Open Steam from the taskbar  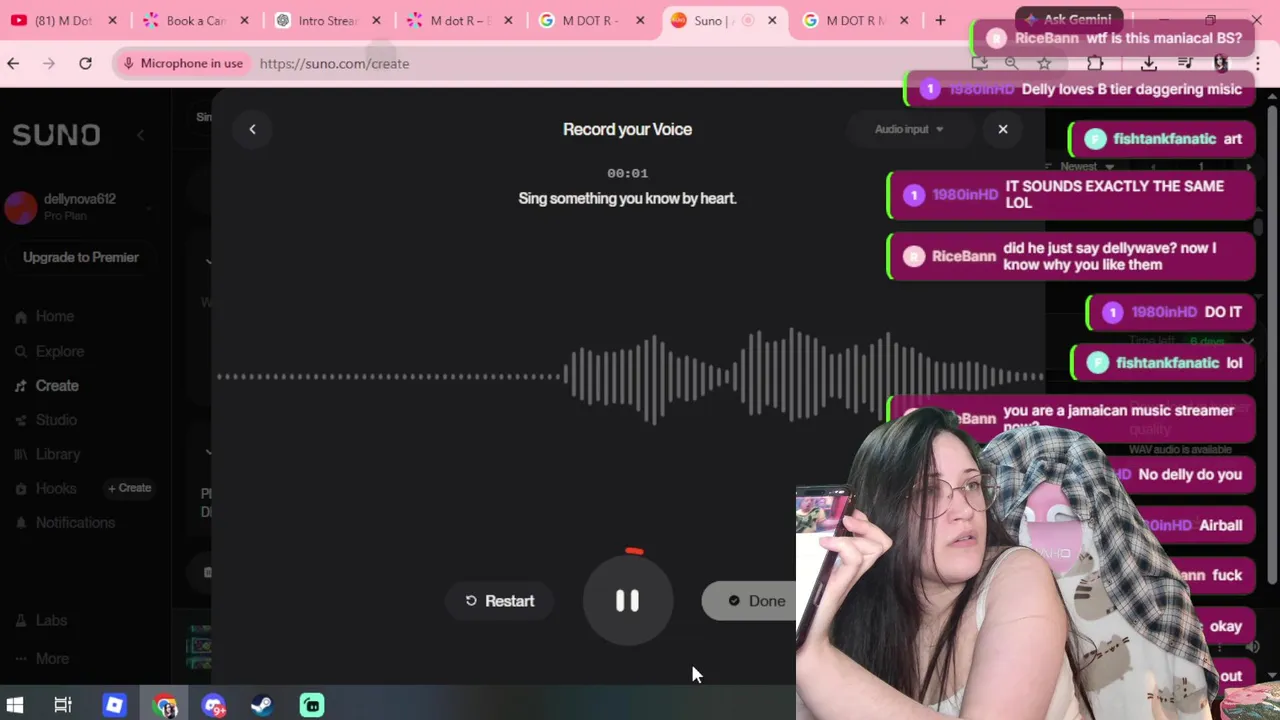[261, 705]
